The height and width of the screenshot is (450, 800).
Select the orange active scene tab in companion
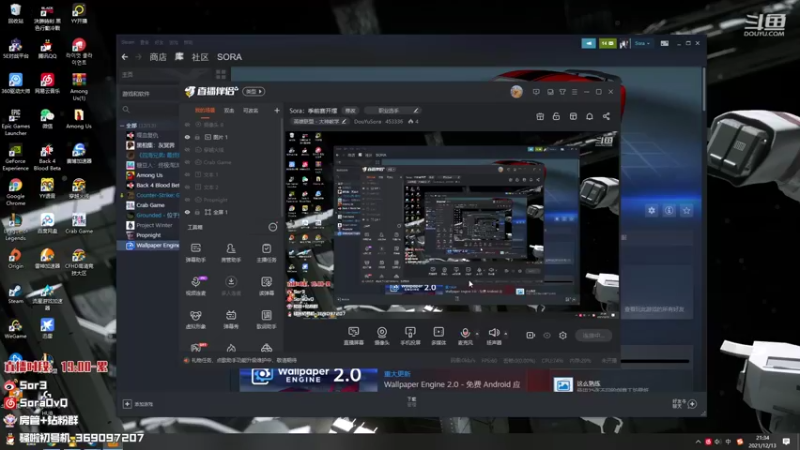(205, 110)
